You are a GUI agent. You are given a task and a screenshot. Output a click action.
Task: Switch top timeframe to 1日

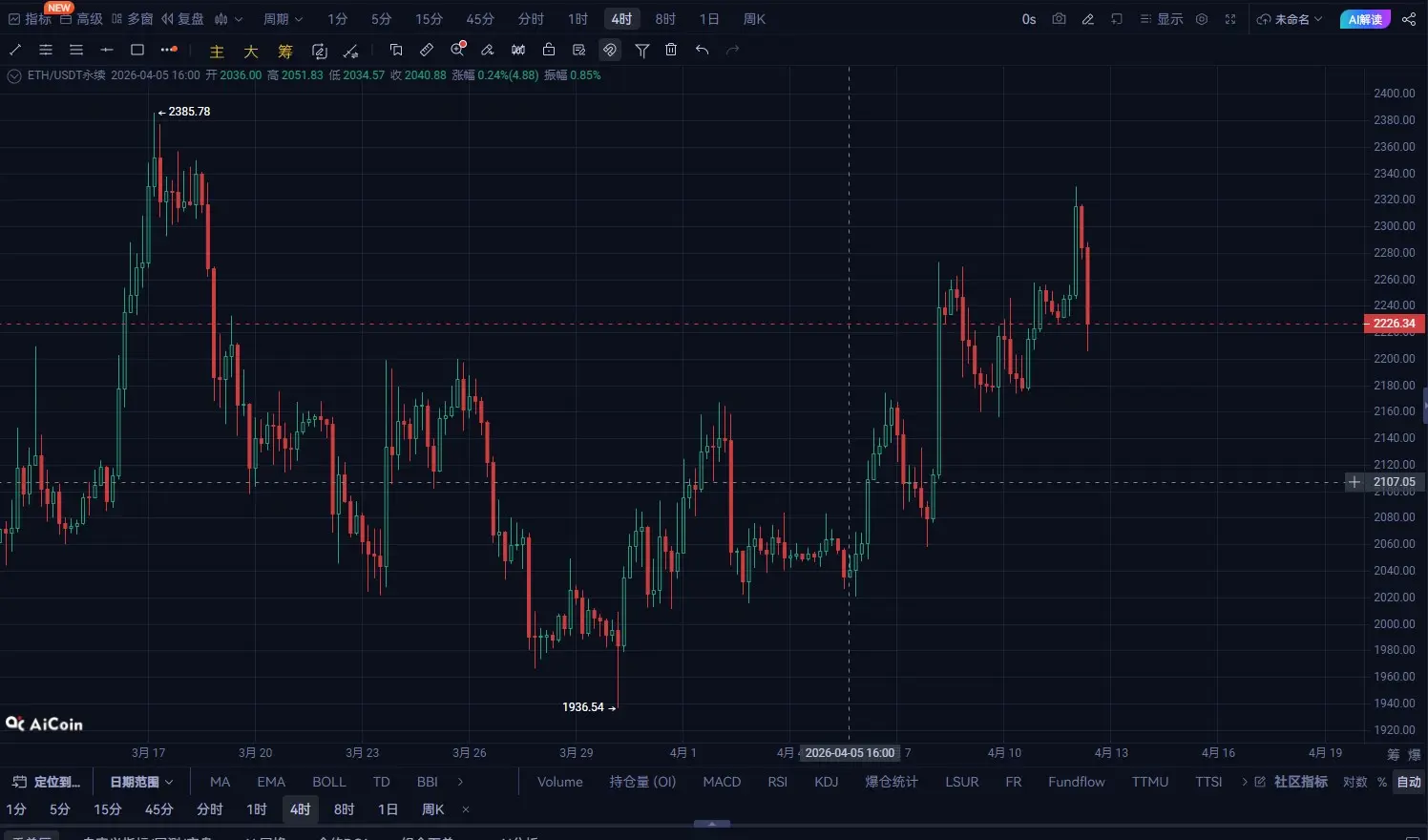[709, 19]
